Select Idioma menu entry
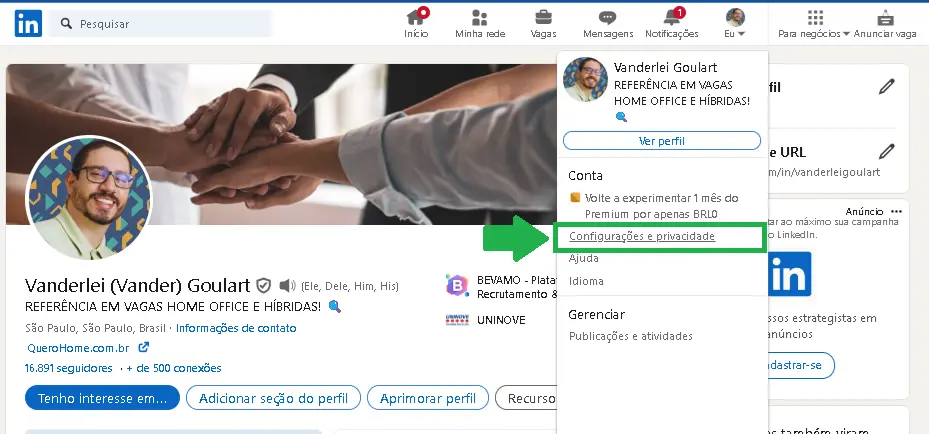This screenshot has height=434, width=929. 586,281
